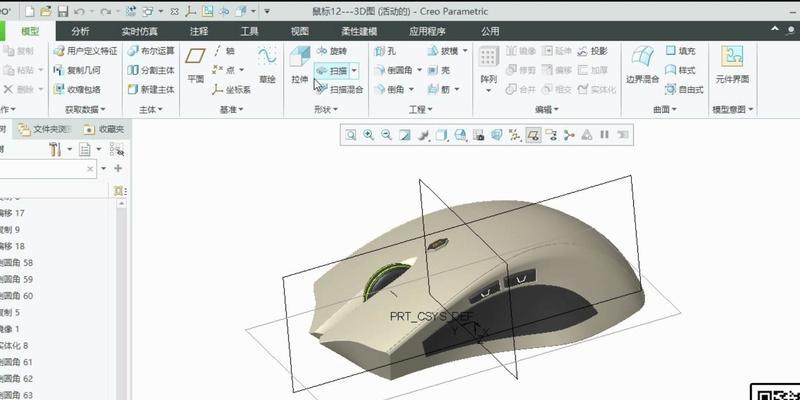Expand the 筋 (Rib) dropdown arrow

tap(457, 90)
